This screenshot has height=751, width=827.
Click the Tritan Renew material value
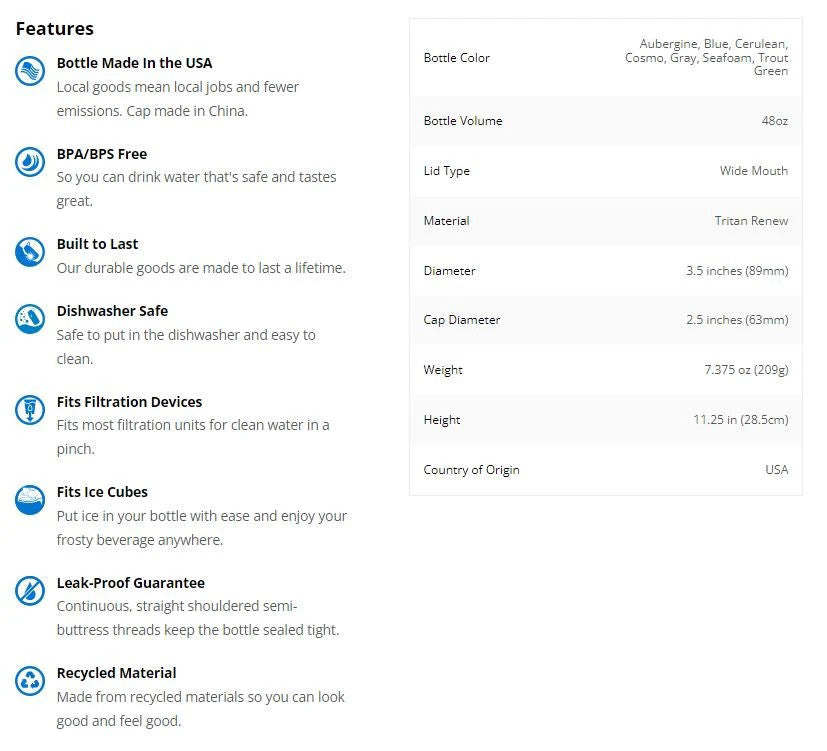[x=751, y=220]
